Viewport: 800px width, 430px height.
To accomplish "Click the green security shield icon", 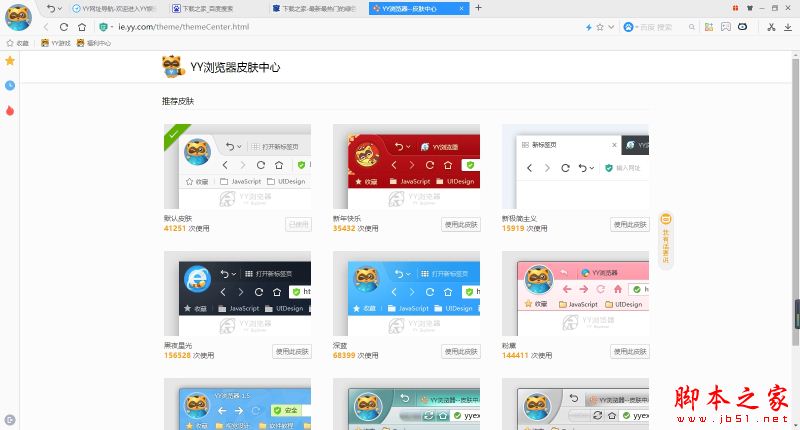I will click(x=104, y=27).
